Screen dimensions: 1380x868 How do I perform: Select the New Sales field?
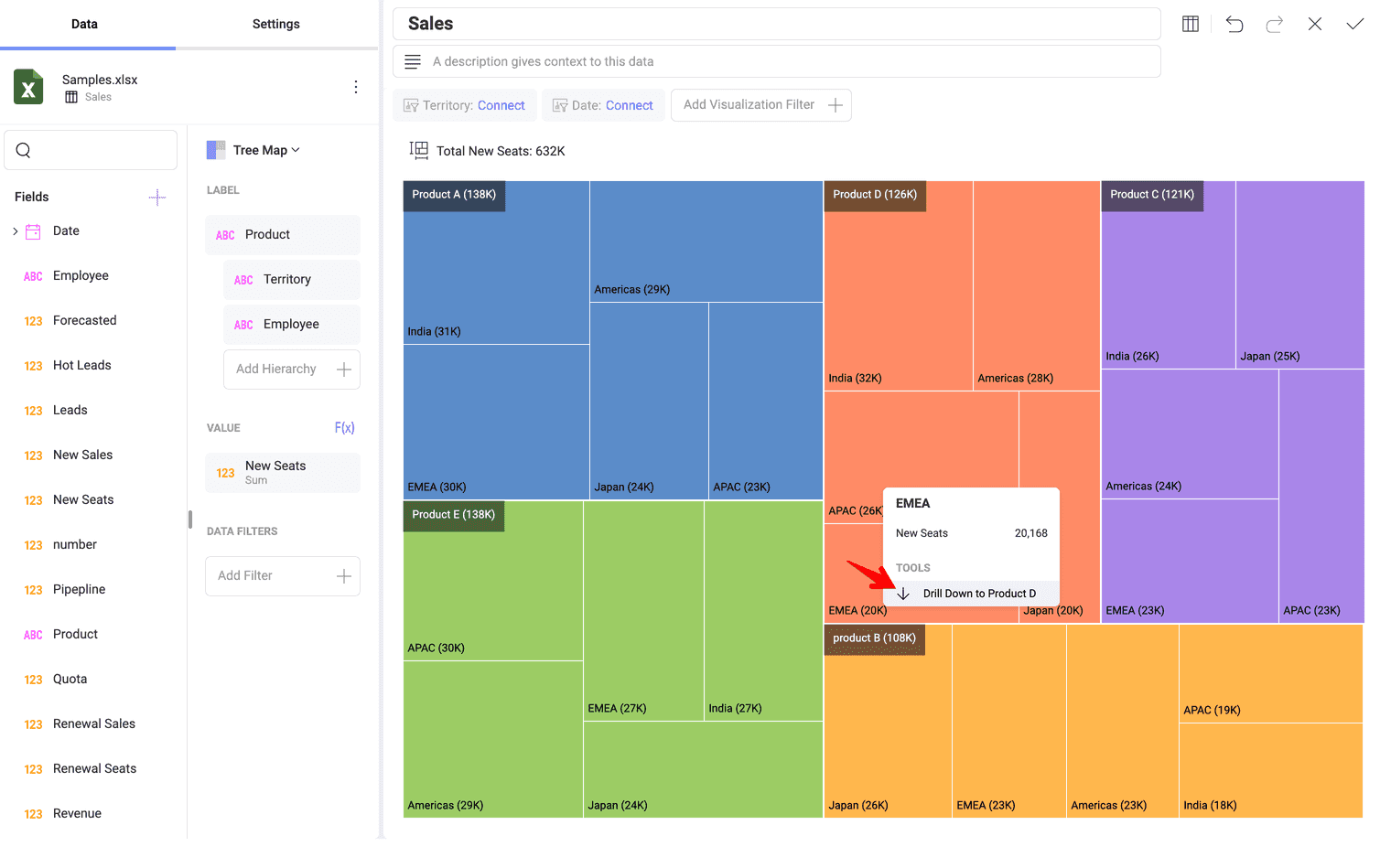coord(83,455)
